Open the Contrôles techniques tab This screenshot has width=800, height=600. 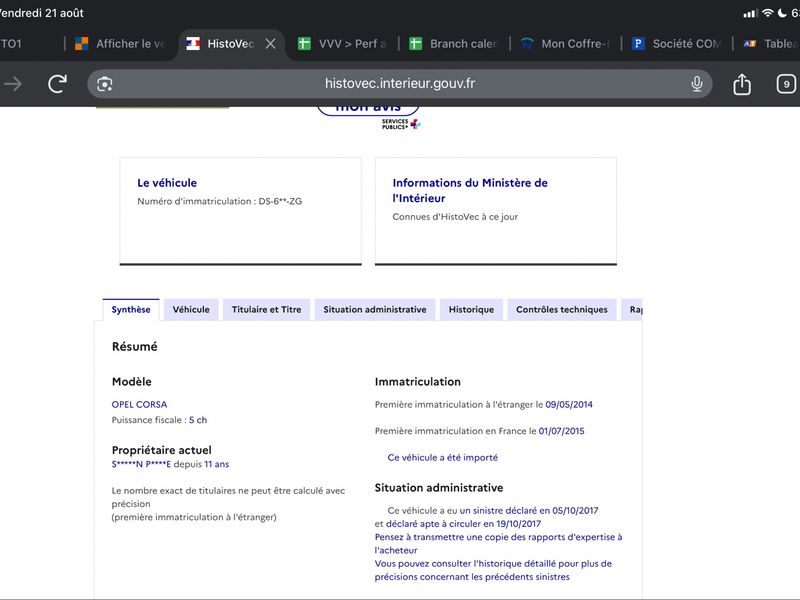(562, 310)
